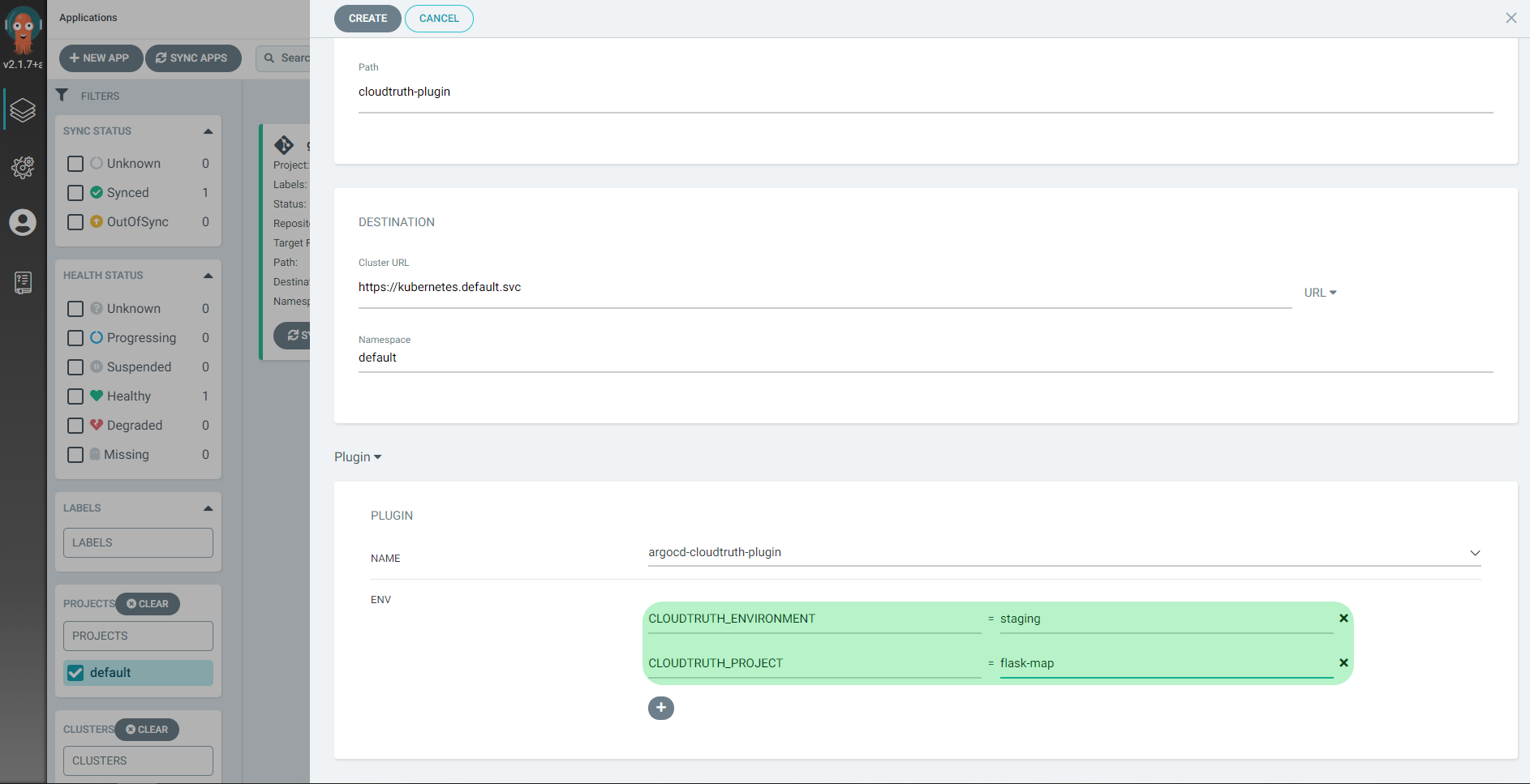Viewport: 1530px width, 784px height.
Task: Clear the Projects filter
Action: pyautogui.click(x=148, y=604)
